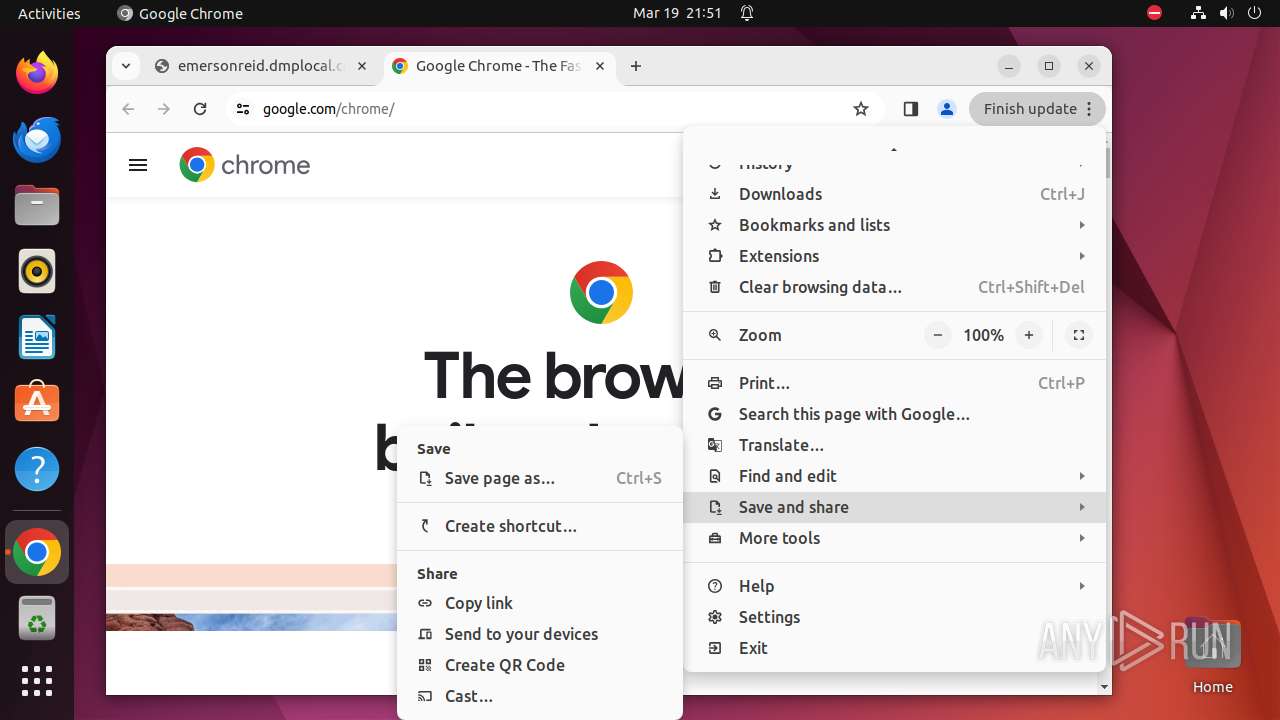Launch LibreOffice Writer from the dock
Screen dimensions: 1280x720
click(37, 337)
